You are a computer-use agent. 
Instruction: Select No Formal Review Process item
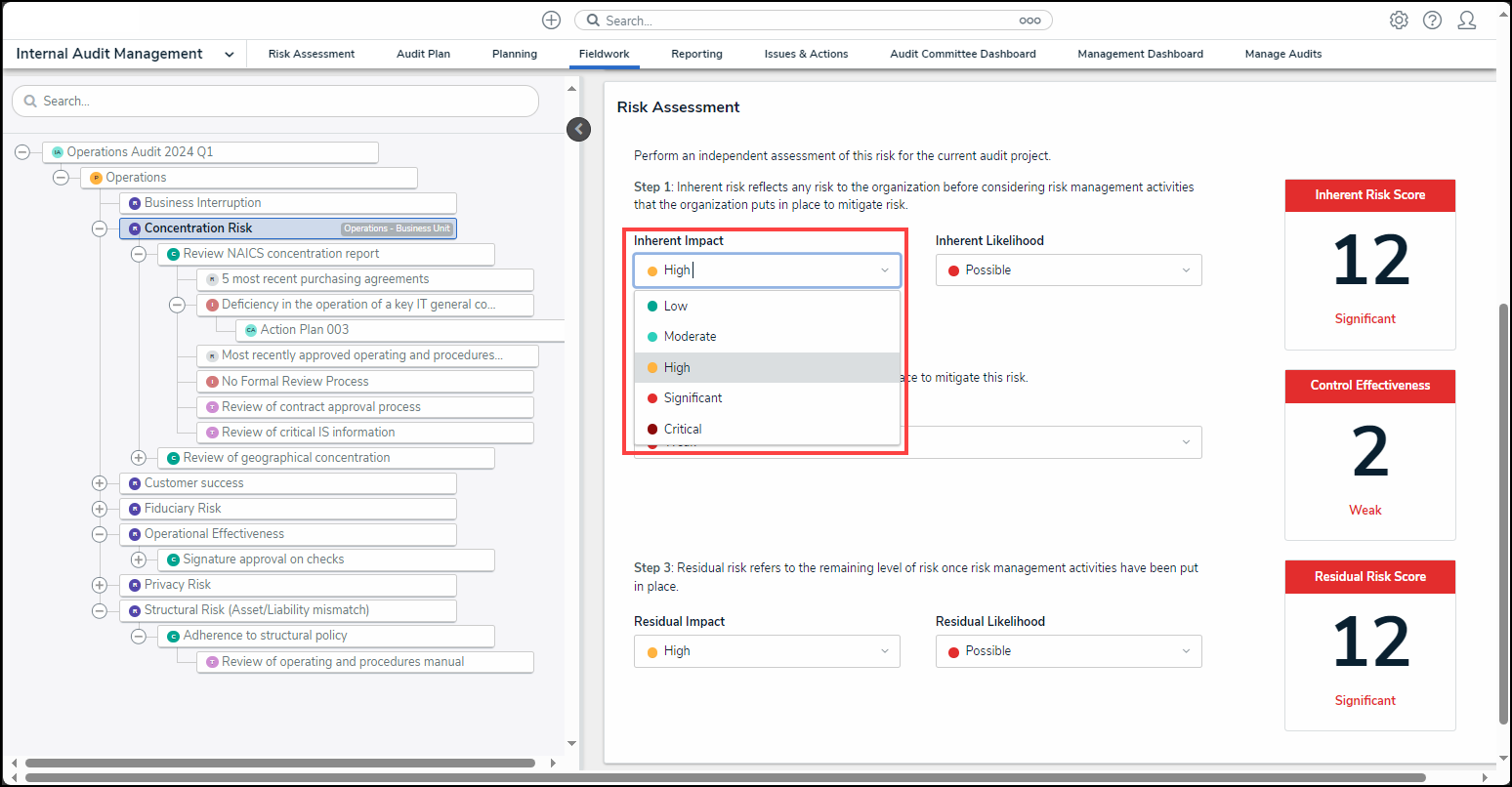click(x=295, y=382)
